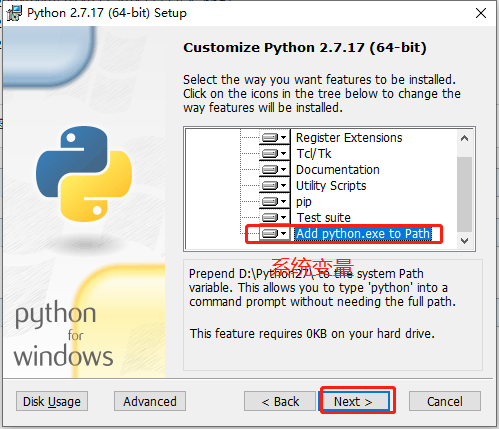Open the pip install option dropdown arrow
The height and width of the screenshot is (429, 499).
pyautogui.click(x=284, y=201)
